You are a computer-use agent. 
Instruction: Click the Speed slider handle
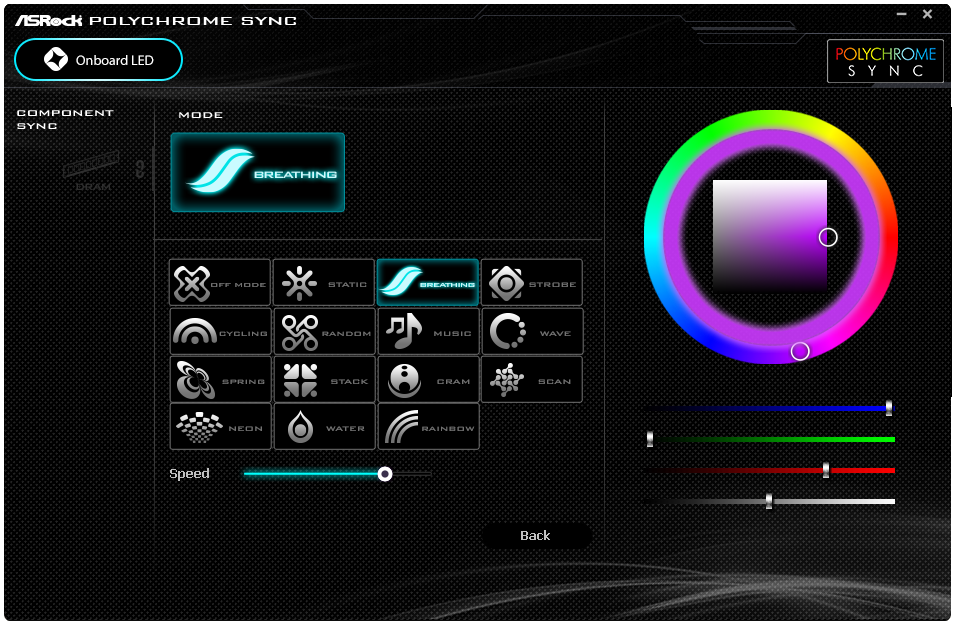385,474
